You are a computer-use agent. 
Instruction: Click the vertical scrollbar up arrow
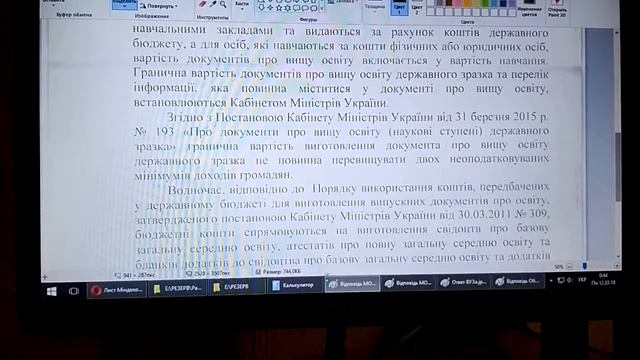(x=617, y=33)
